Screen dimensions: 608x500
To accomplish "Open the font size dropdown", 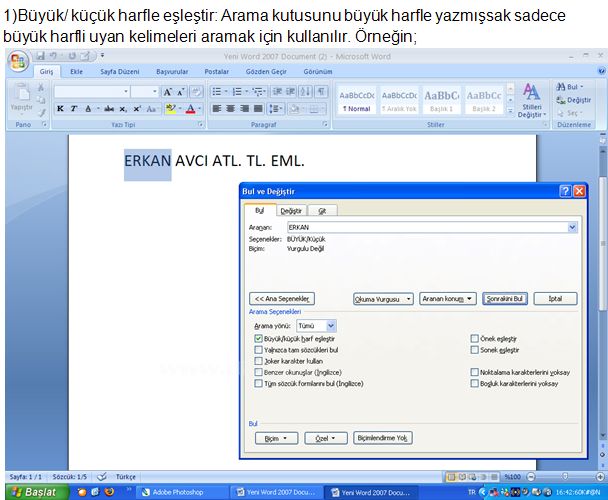I will pyautogui.click(x=154, y=92).
